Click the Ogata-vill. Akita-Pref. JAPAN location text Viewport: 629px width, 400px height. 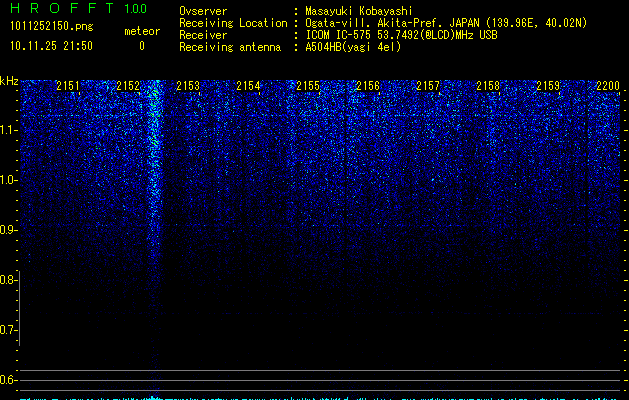(x=446, y=23)
